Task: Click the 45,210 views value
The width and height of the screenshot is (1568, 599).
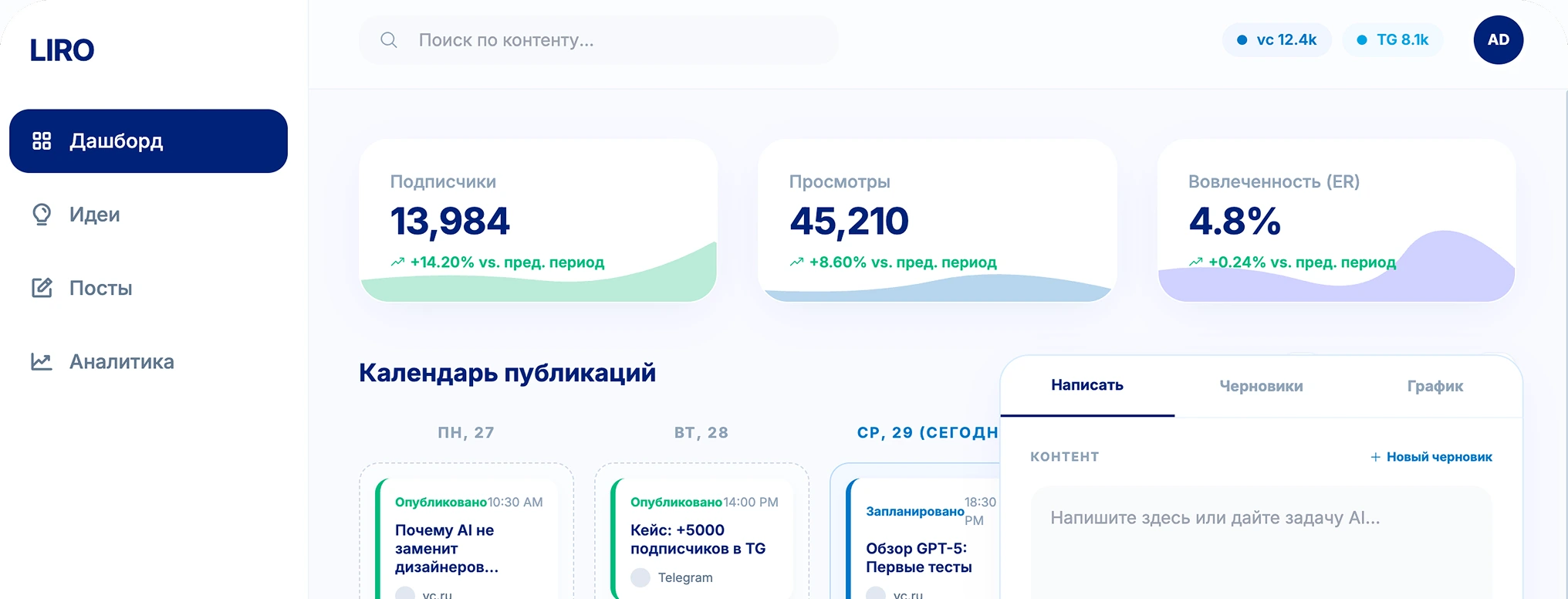Action: click(x=849, y=222)
